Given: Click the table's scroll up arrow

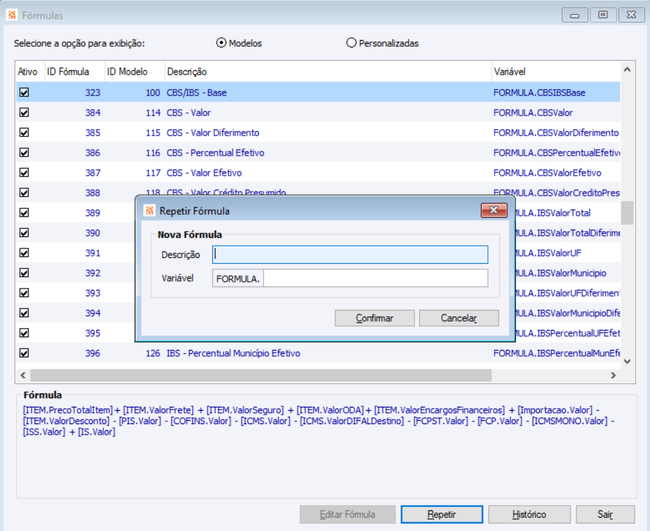Looking at the screenshot, I should tap(627, 70).
